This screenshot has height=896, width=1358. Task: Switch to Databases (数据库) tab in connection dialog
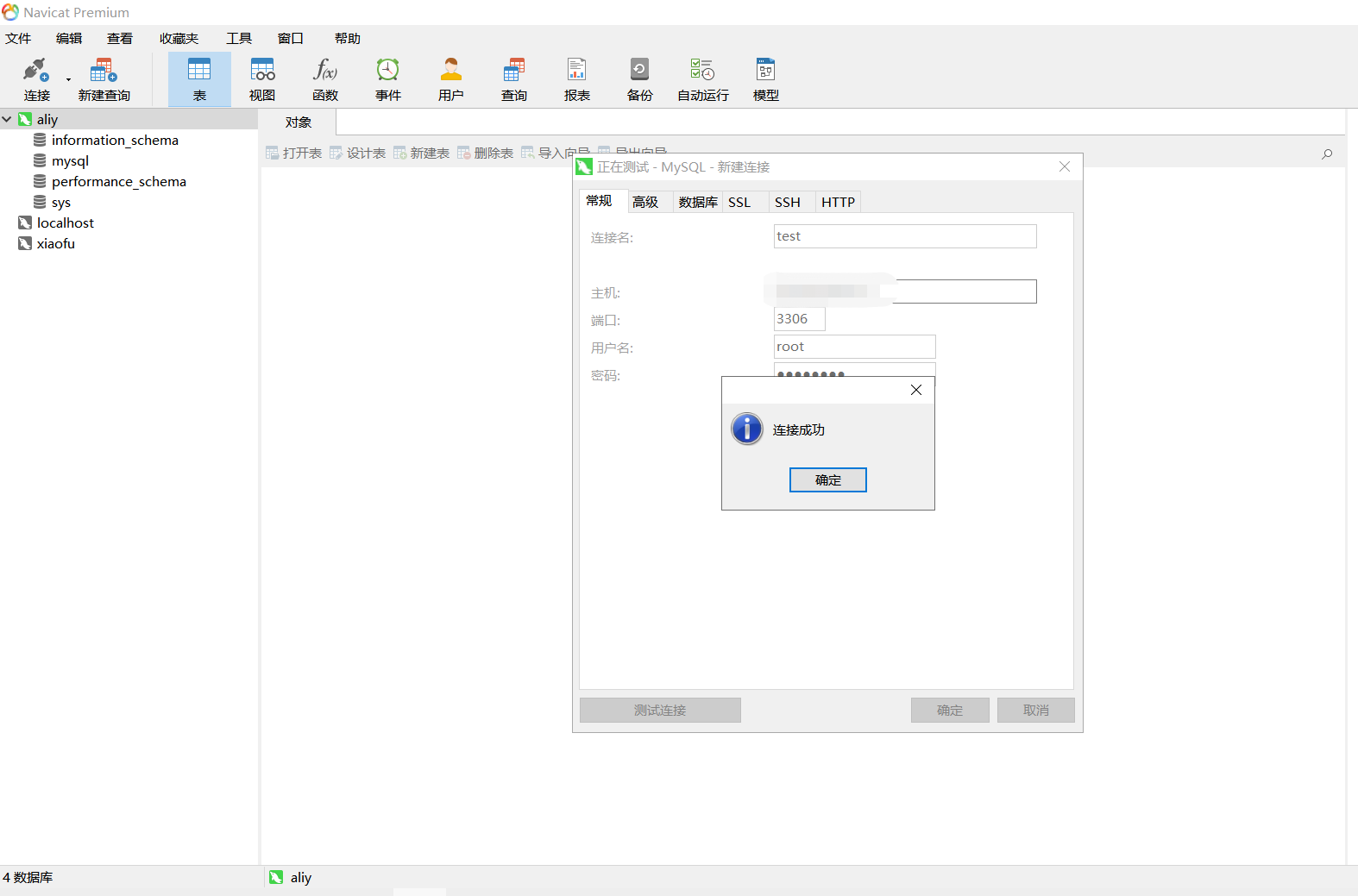pos(698,202)
